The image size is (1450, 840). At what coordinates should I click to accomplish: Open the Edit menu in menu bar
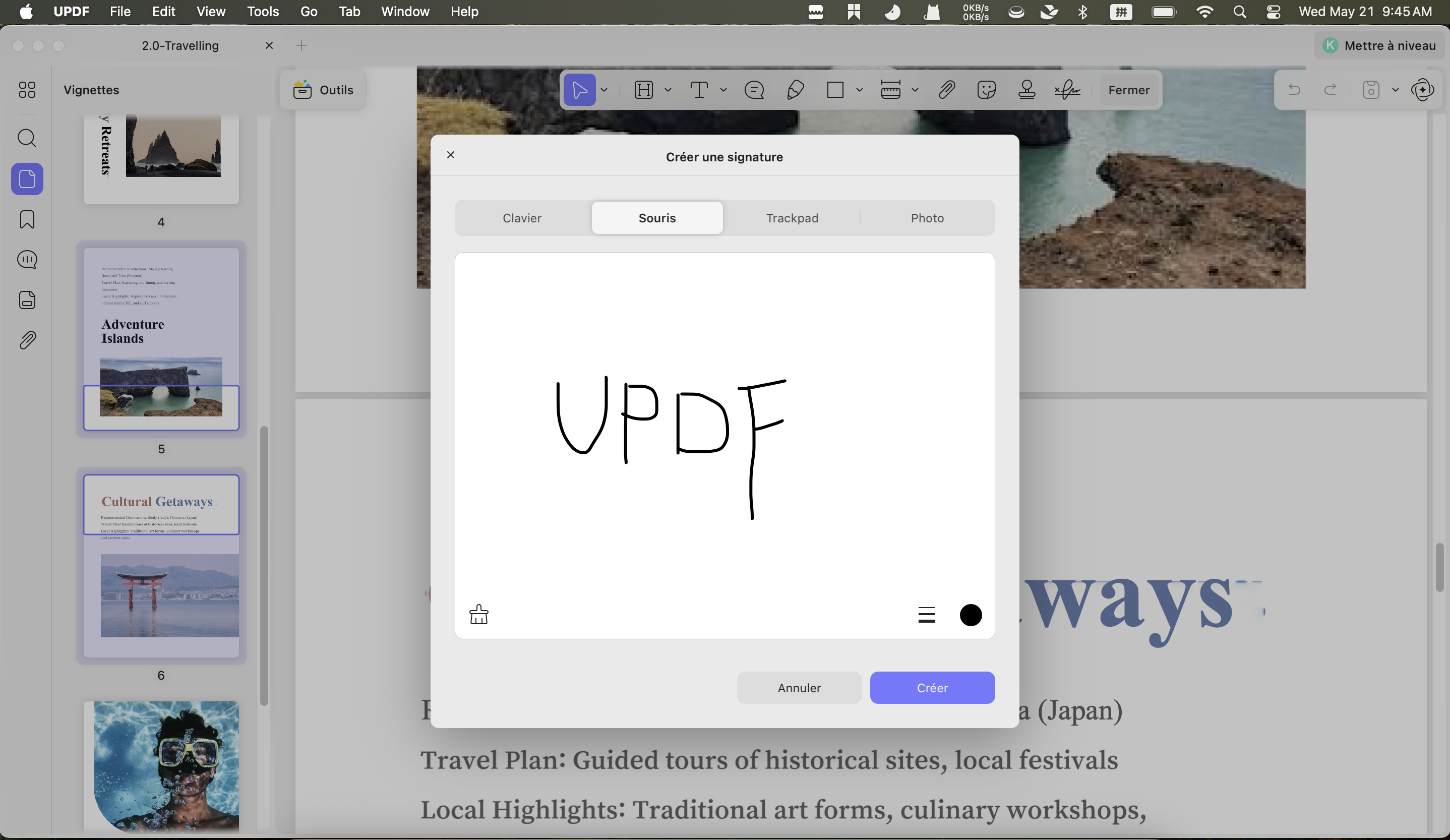164,12
